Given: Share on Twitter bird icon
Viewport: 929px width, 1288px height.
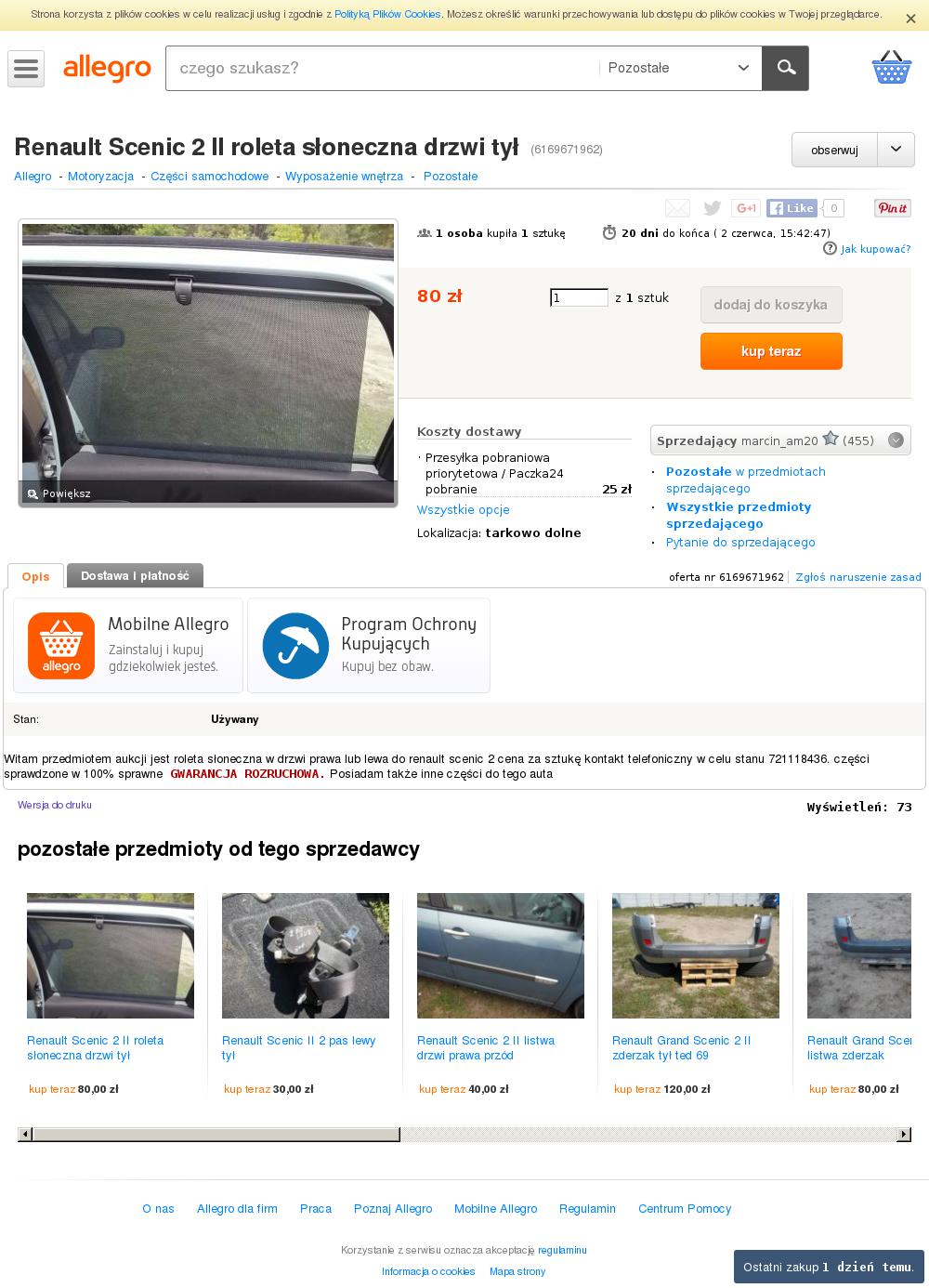Looking at the screenshot, I should (x=713, y=208).
